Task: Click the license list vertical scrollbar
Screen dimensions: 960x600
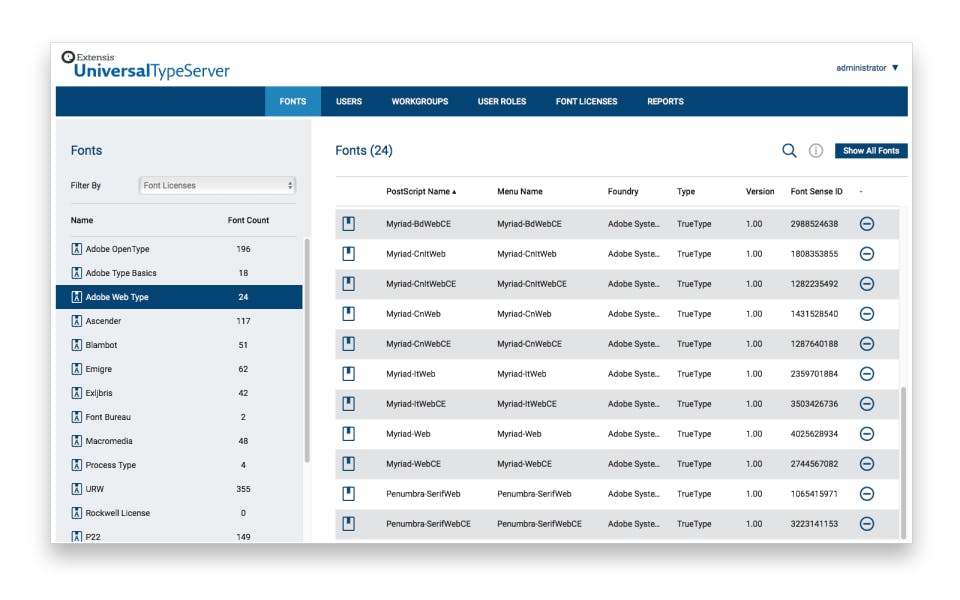Action: point(307,350)
